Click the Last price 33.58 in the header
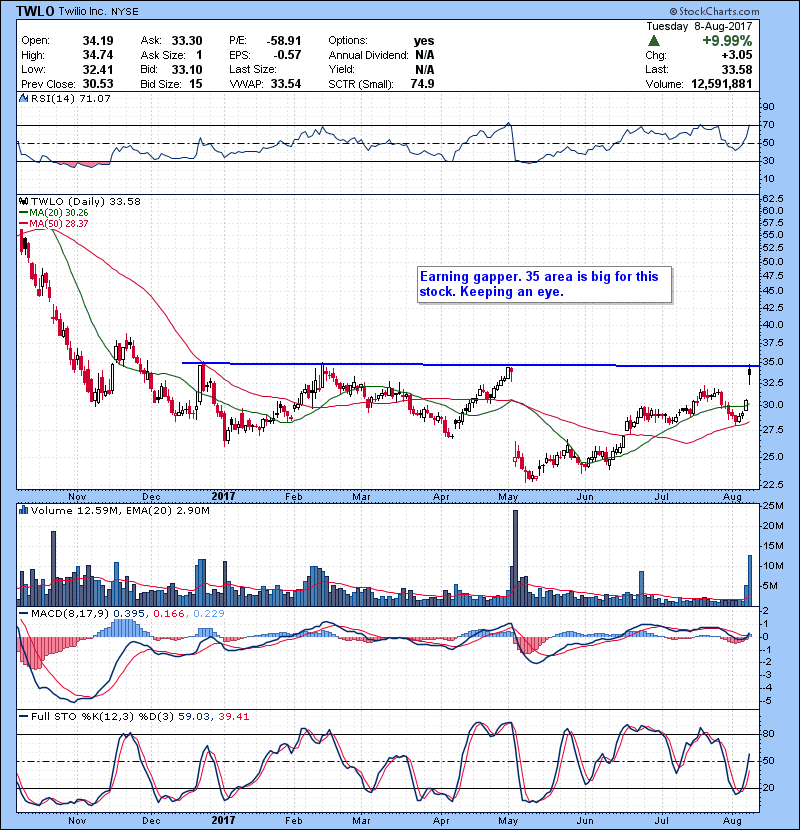This screenshot has height=830, width=800. tap(736, 69)
